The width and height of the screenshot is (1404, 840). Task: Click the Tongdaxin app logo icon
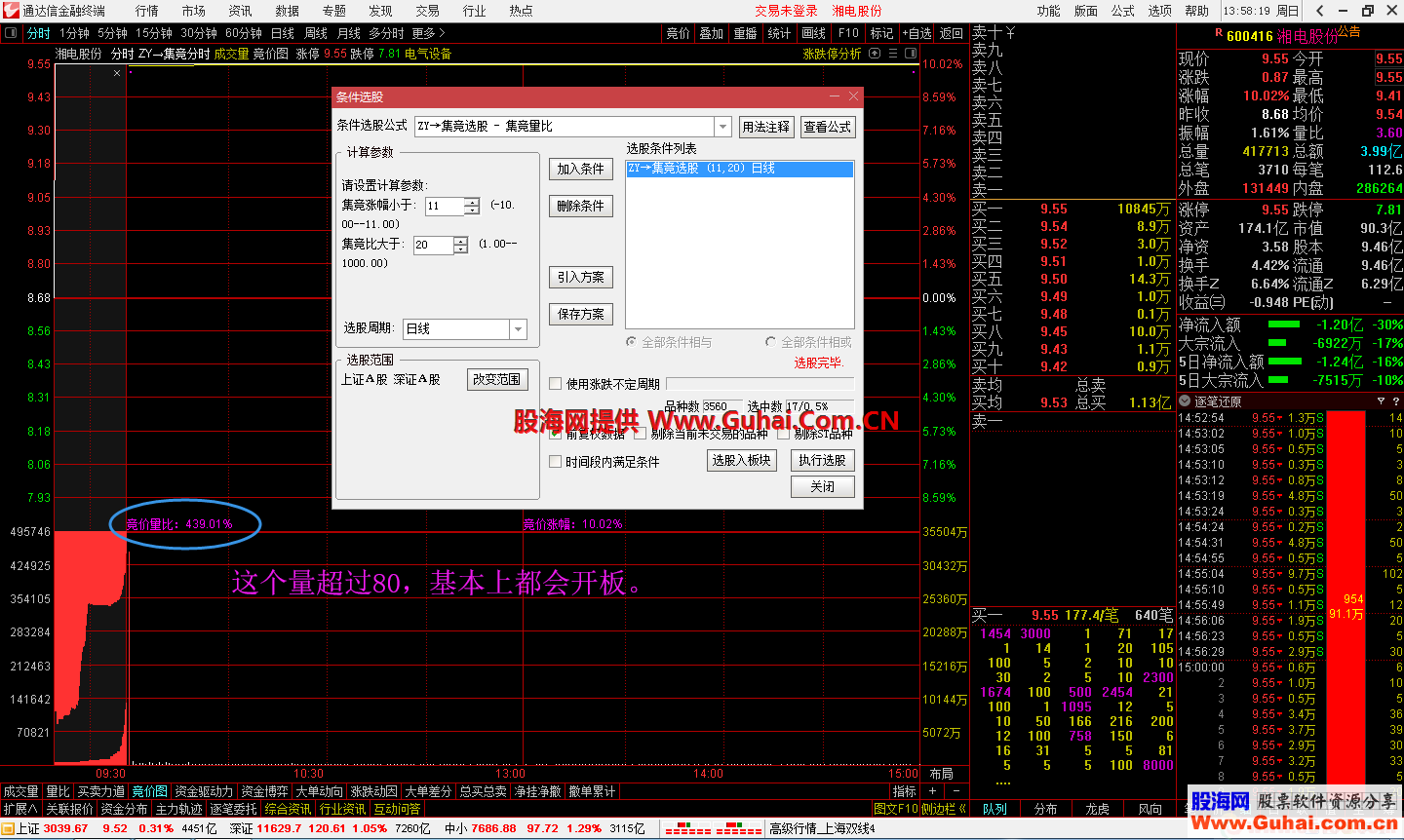coord(10,11)
